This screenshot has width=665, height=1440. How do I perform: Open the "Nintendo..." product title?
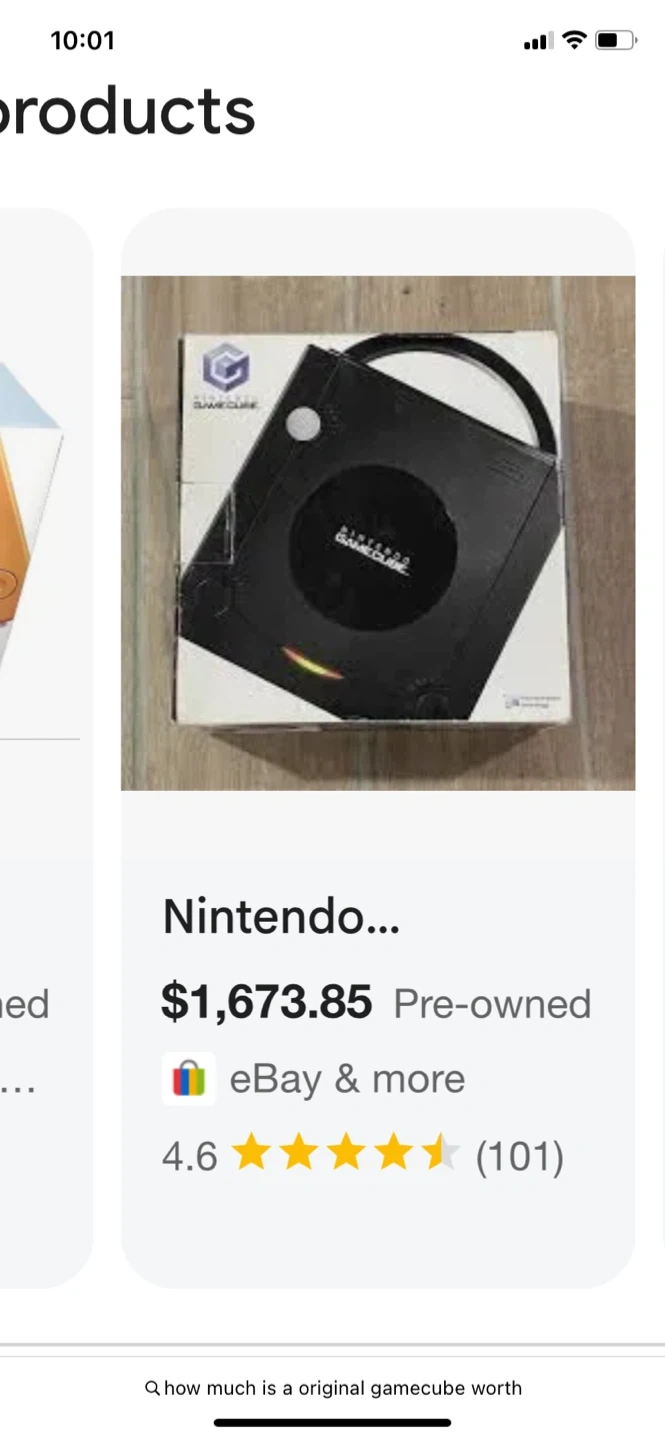click(281, 916)
